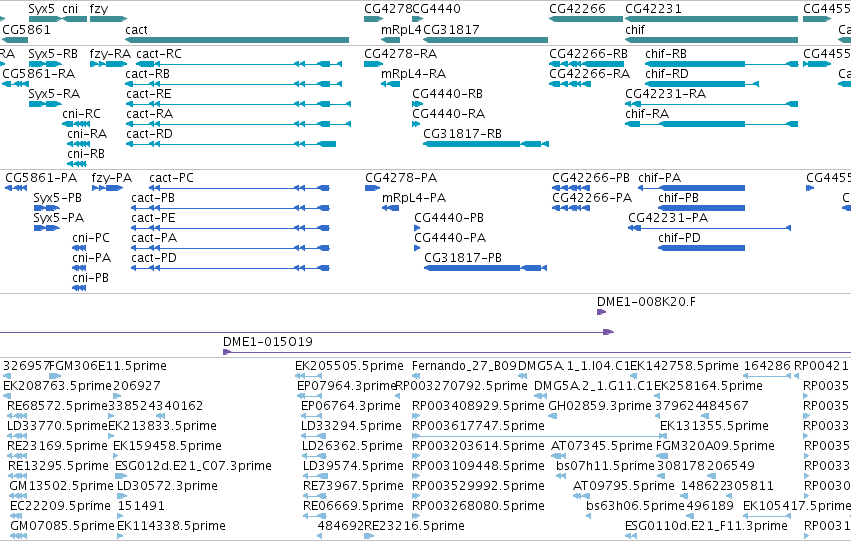The image size is (851, 541).
Task: Select EST GH02859.3prime
Action: pos(552,416)
